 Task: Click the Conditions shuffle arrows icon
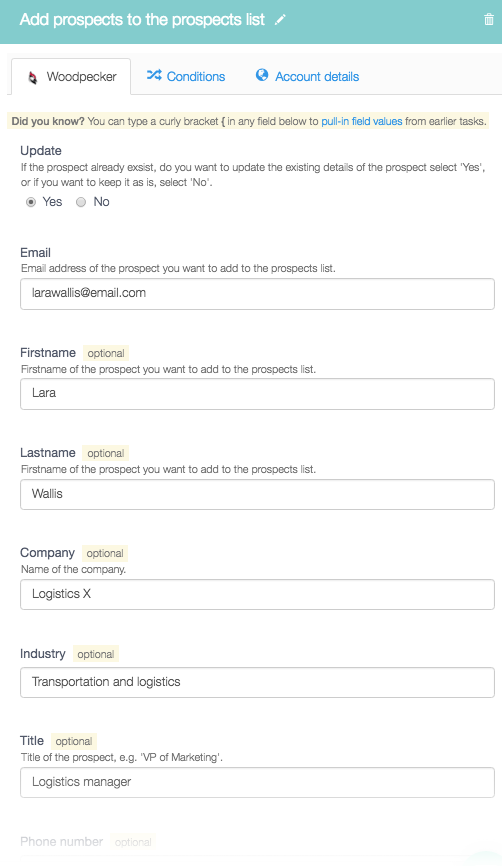click(154, 75)
